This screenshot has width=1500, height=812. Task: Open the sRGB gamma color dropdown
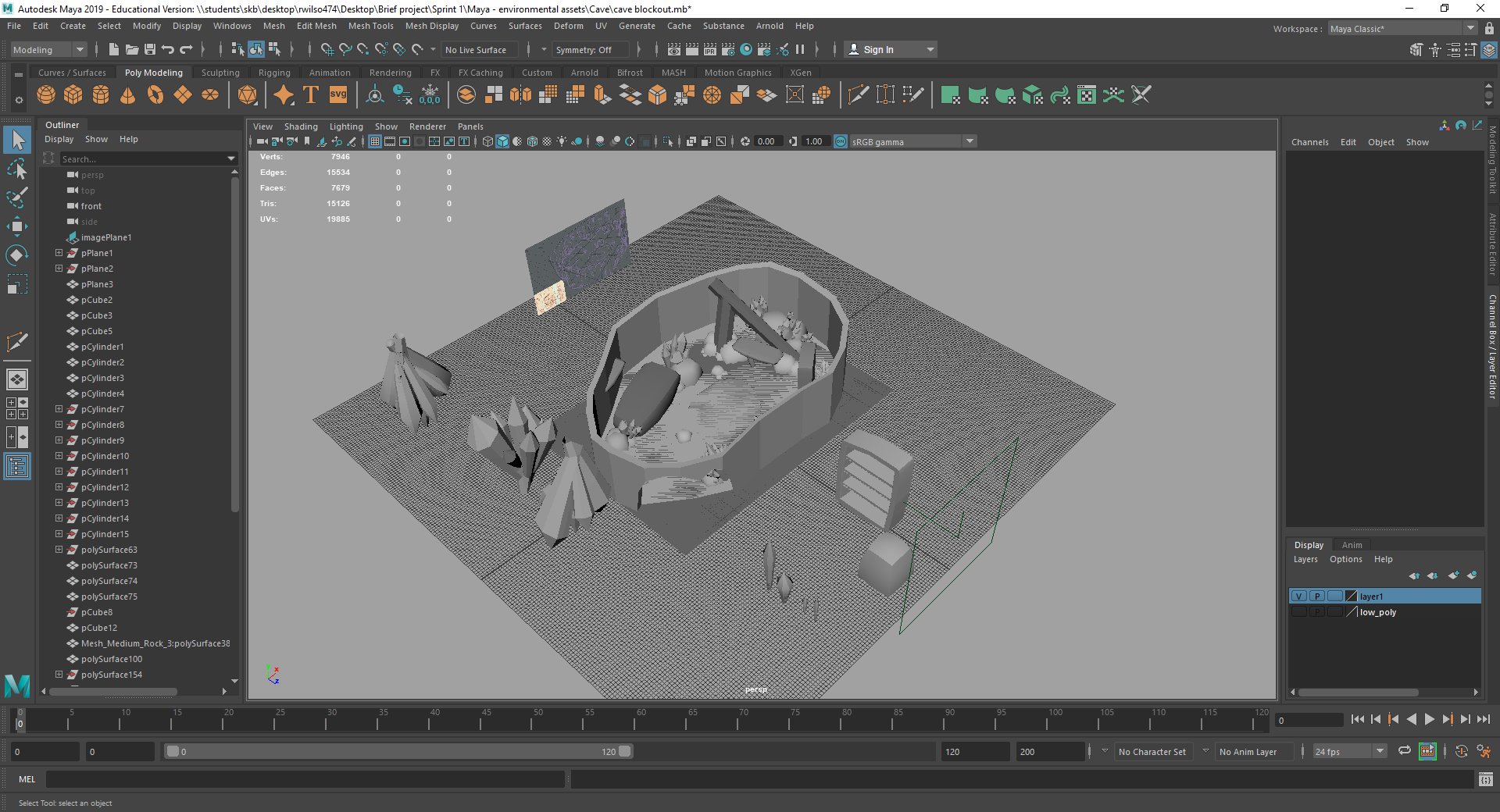(969, 141)
